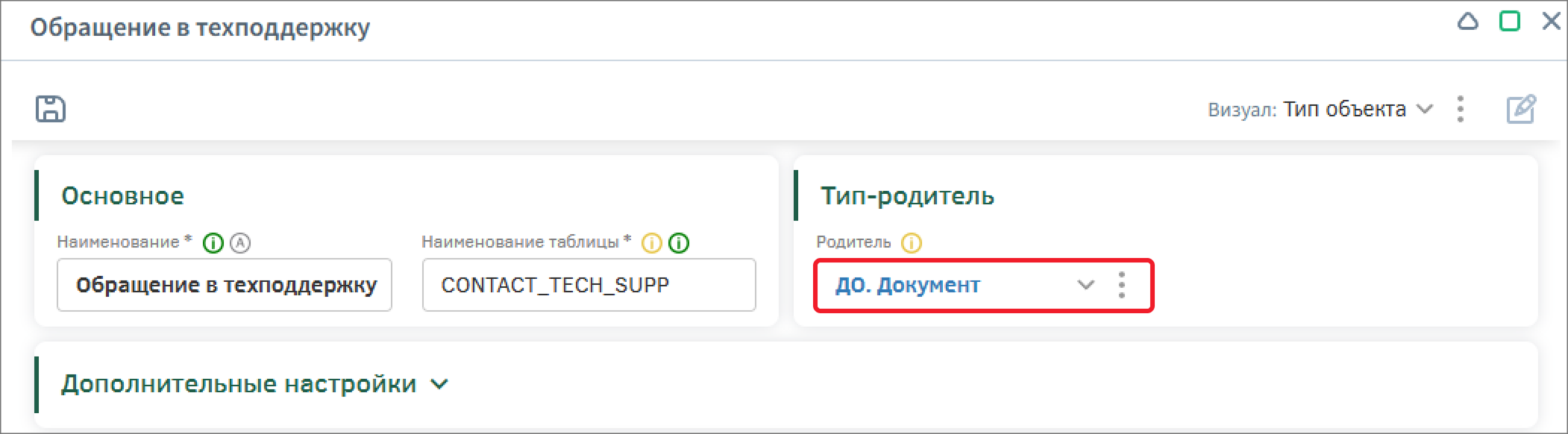Collapse window using the triangle icon

point(1468,22)
